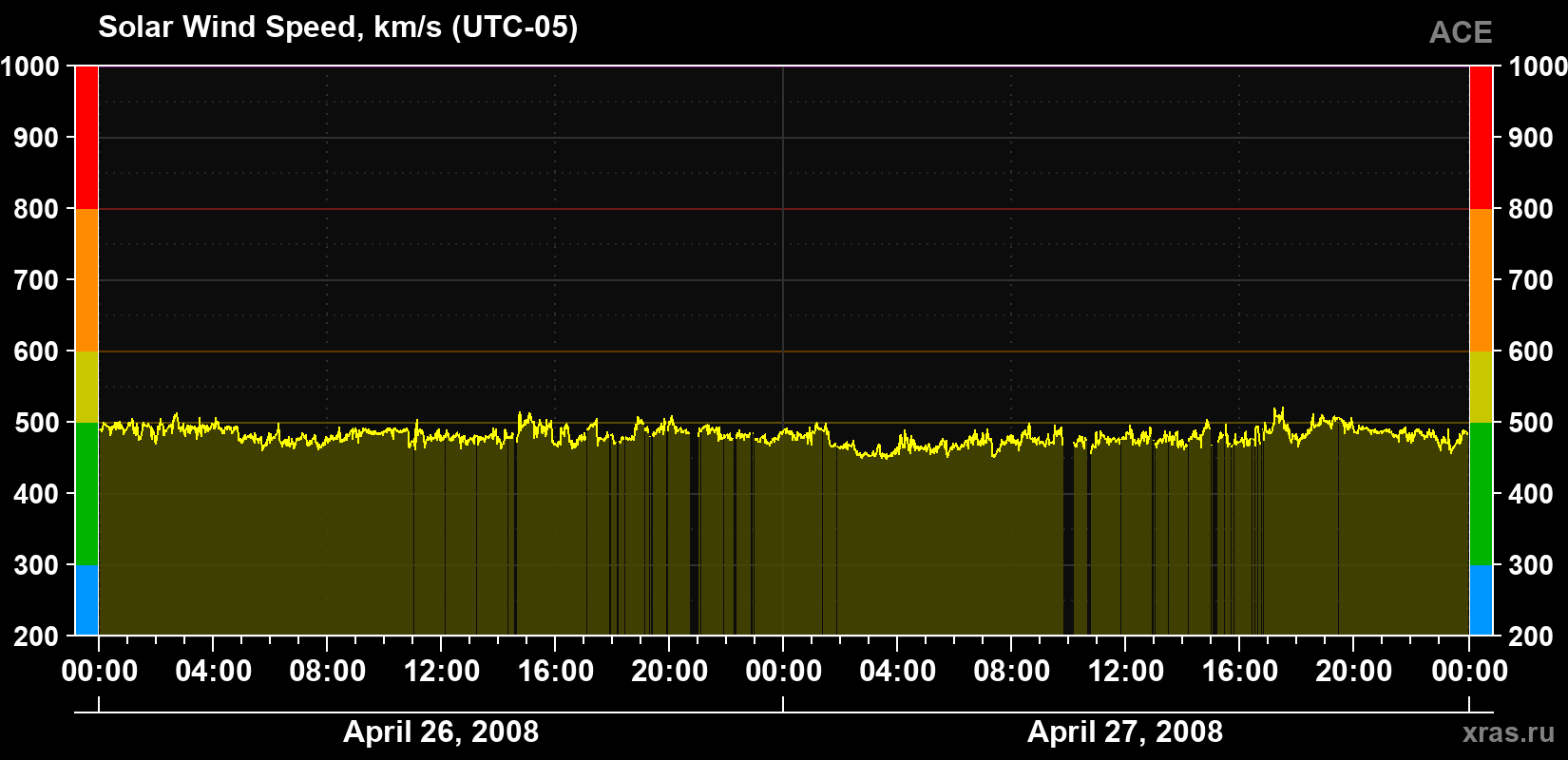The height and width of the screenshot is (760, 1568).
Task: Click the 08:00 time label for April 26
Action: [327, 672]
